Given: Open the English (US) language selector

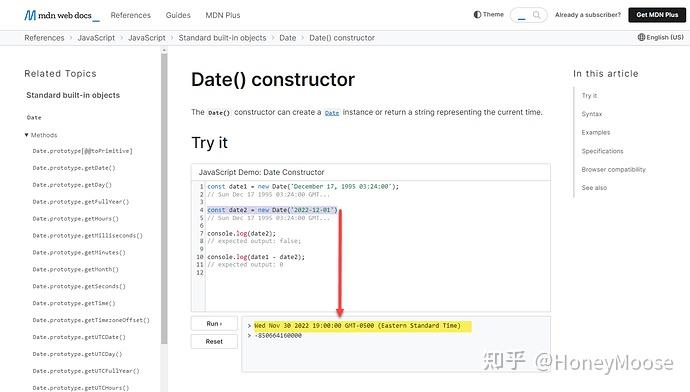Looking at the screenshot, I should [x=661, y=37].
